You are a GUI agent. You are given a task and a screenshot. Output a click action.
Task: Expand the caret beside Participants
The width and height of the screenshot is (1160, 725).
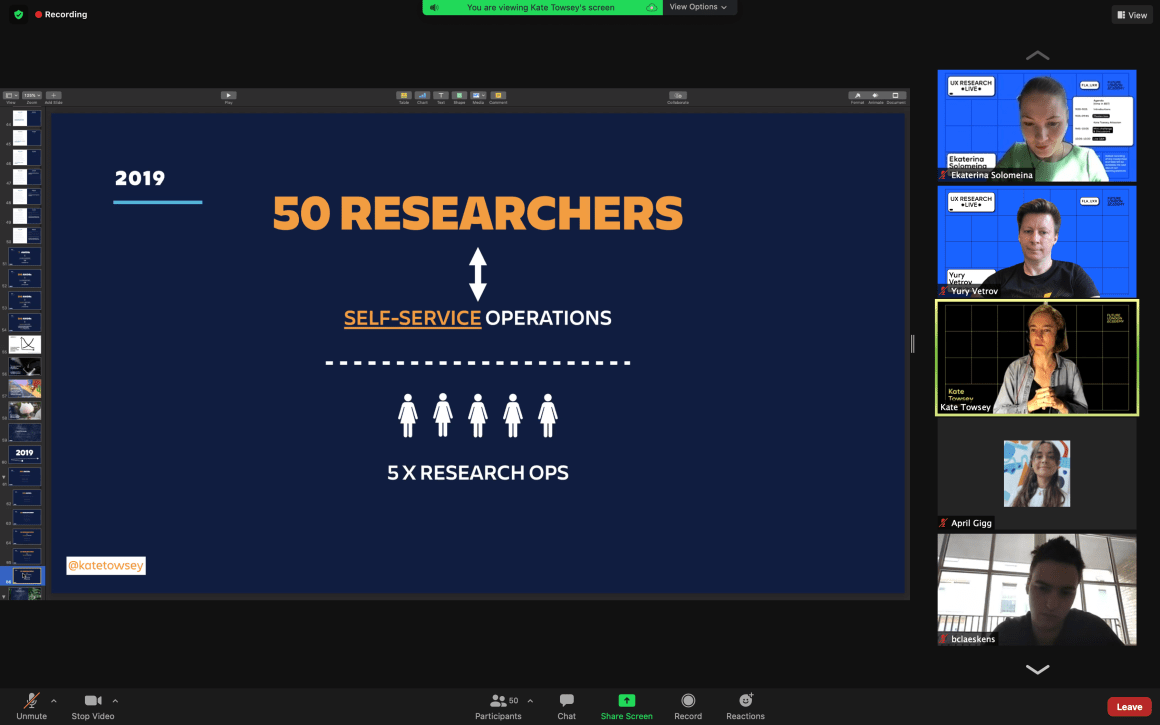530,701
